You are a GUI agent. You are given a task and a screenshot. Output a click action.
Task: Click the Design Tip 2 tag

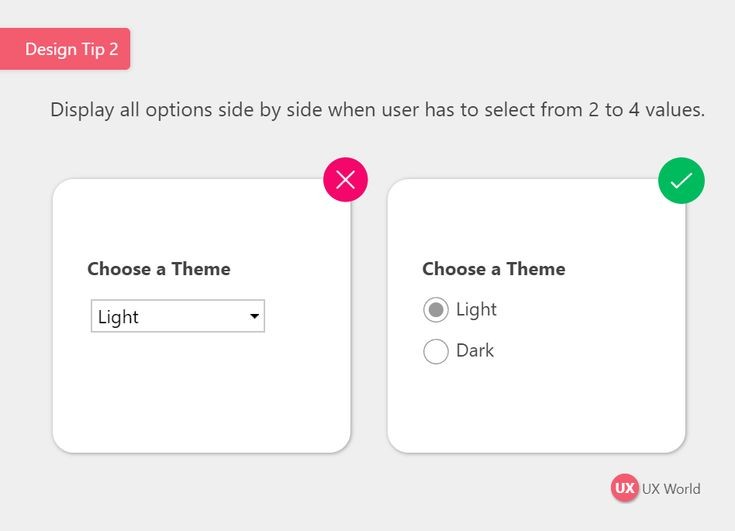(x=65, y=49)
